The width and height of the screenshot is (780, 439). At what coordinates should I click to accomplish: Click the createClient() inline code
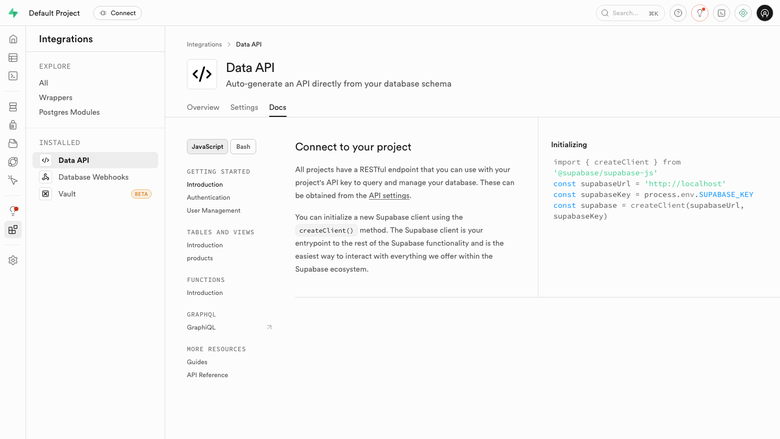pos(326,230)
